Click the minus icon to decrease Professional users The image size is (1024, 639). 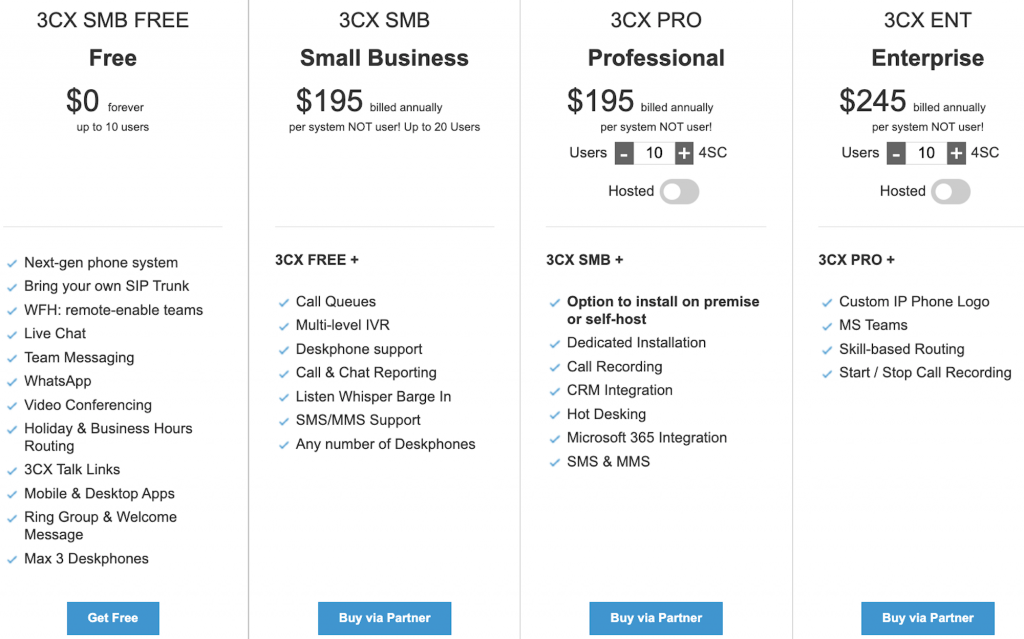pos(624,152)
